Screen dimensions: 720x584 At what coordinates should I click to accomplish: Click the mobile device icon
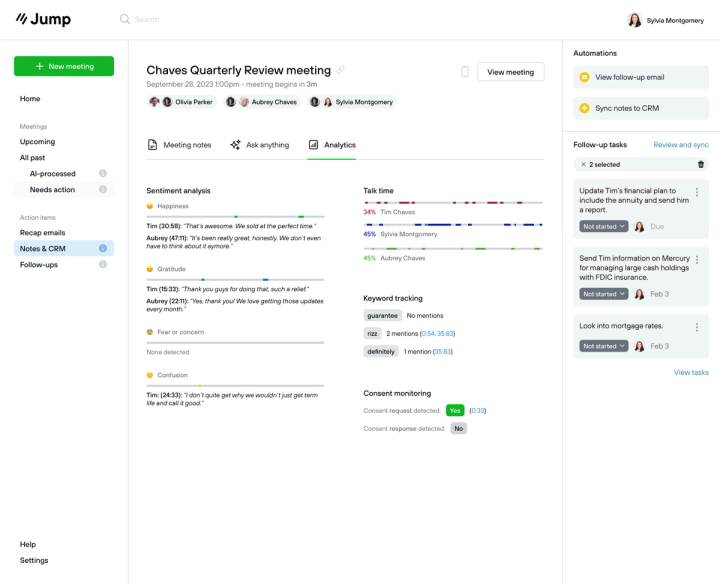[x=465, y=72]
